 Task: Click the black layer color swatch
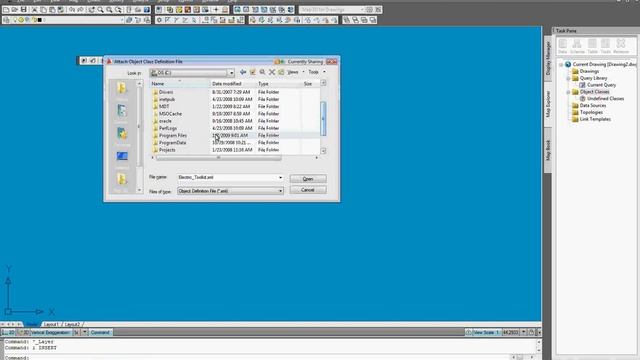click(40, 20)
